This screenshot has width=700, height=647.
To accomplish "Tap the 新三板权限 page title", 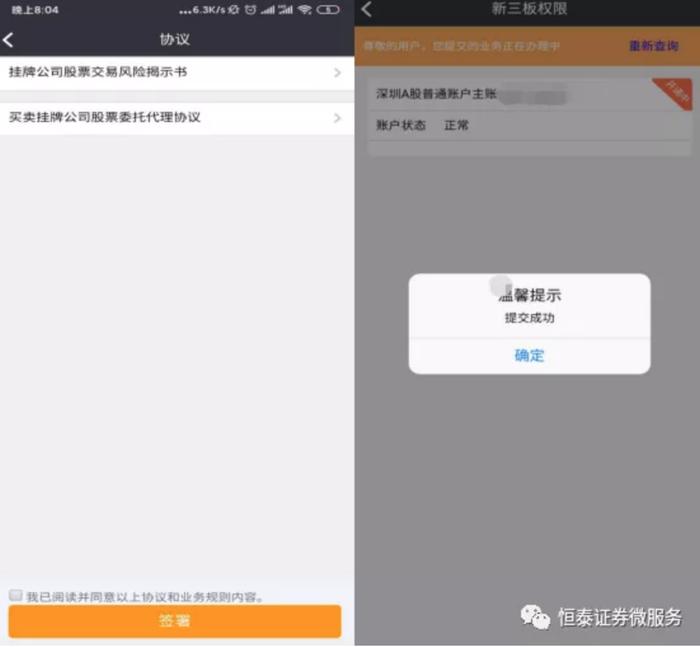I will pyautogui.click(x=529, y=8).
